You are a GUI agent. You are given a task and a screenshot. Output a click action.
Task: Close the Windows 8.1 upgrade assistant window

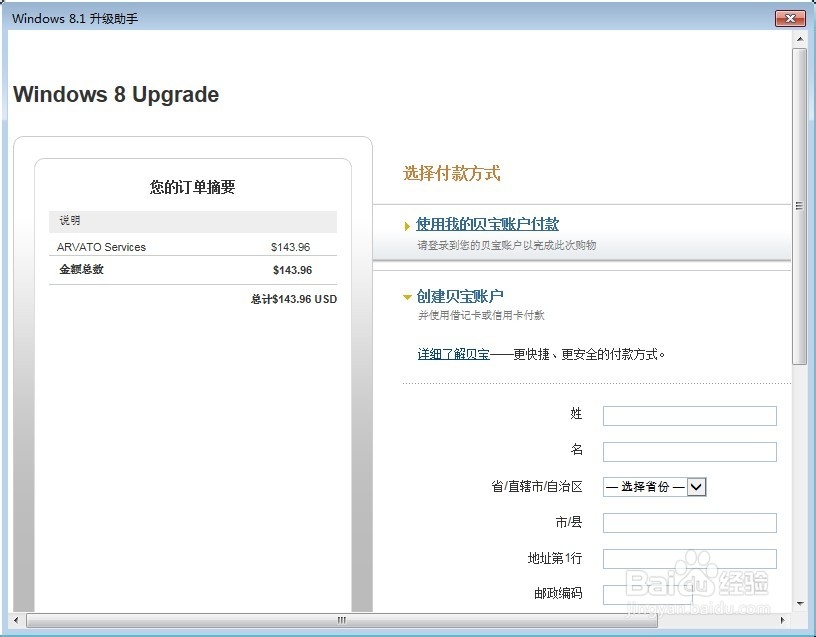(790, 18)
